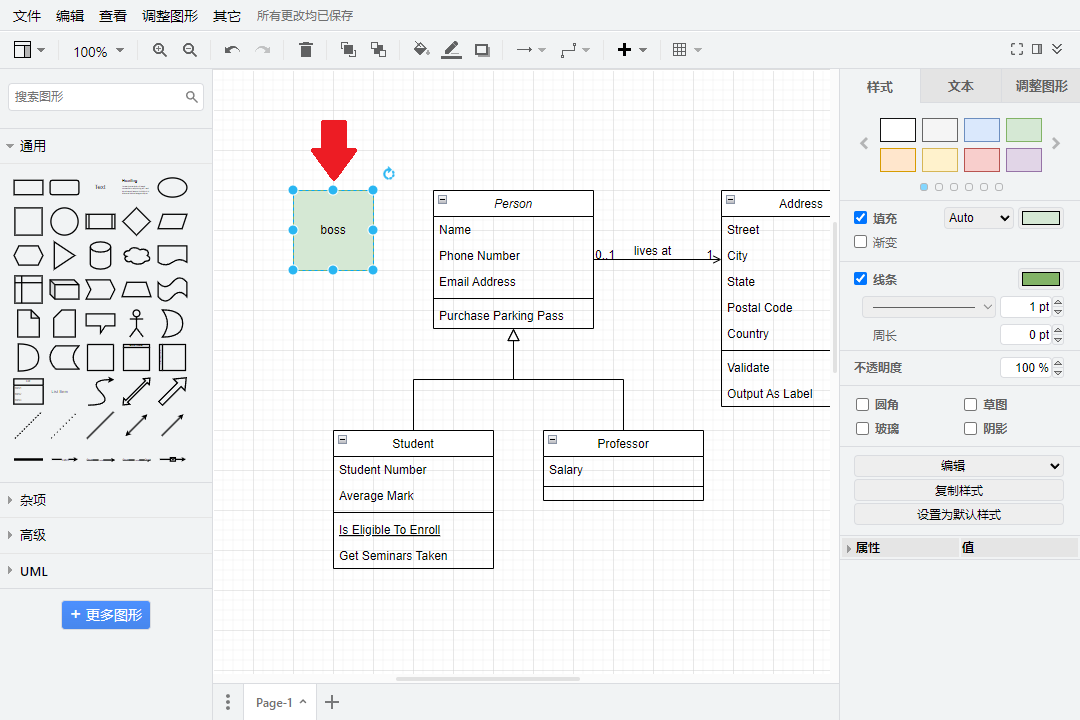Click the undo arrow icon
Image resolution: width=1080 pixels, height=720 pixels.
pyautogui.click(x=232, y=50)
